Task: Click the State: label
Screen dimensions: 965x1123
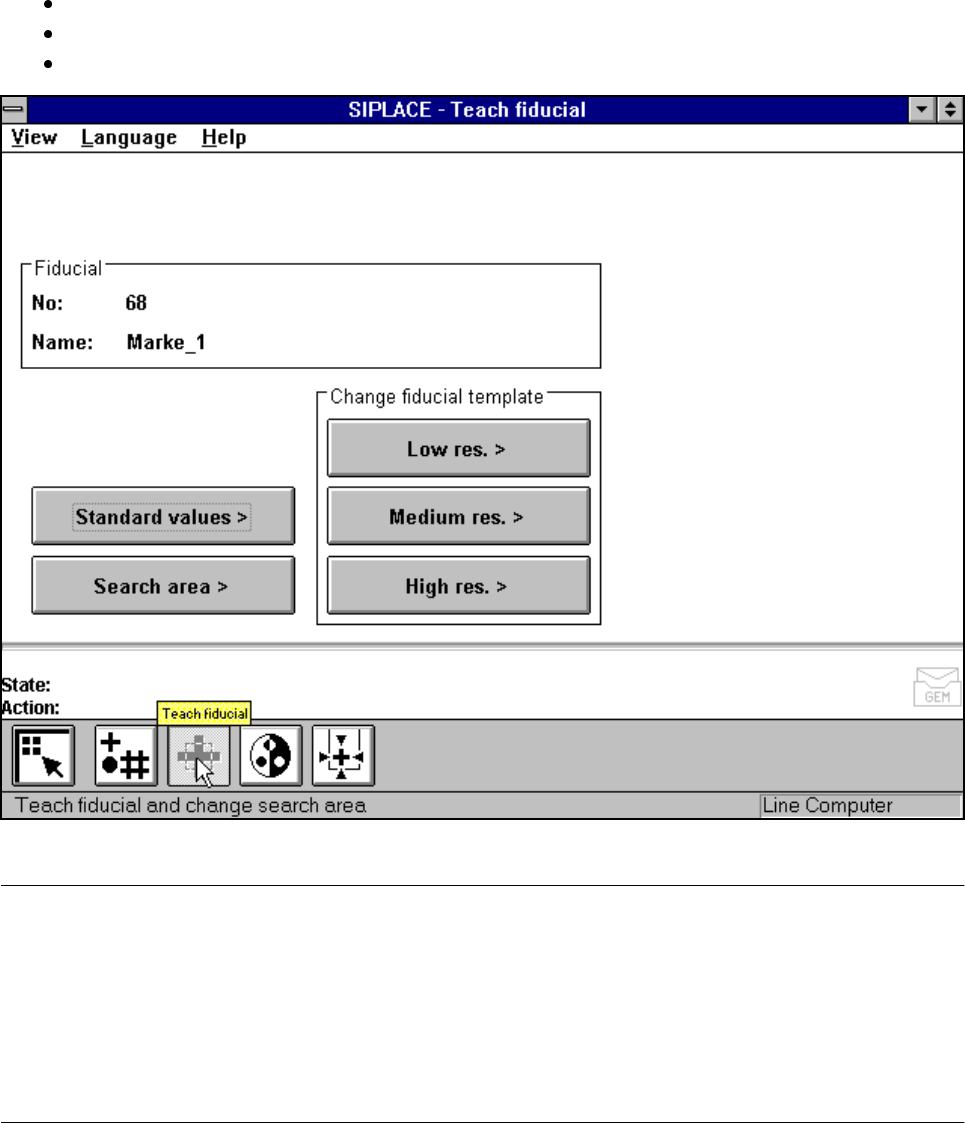Action: [26, 685]
